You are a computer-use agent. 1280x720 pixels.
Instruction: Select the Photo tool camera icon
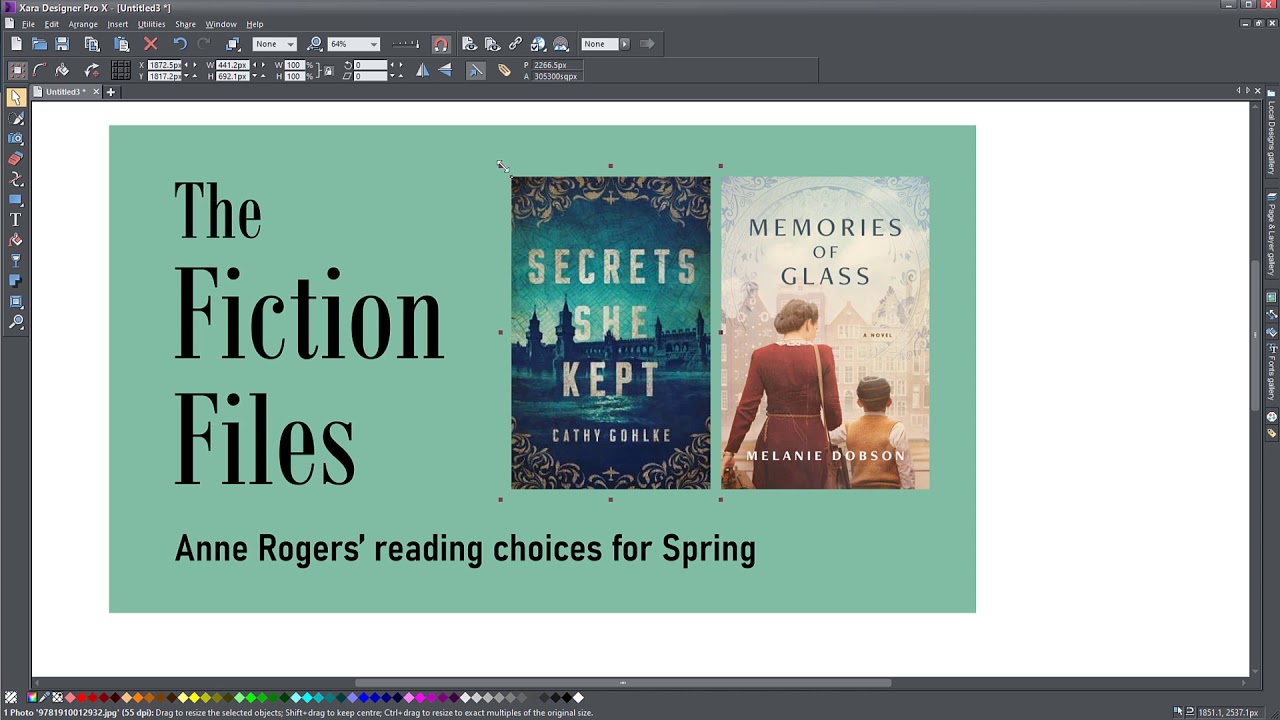tap(16, 139)
